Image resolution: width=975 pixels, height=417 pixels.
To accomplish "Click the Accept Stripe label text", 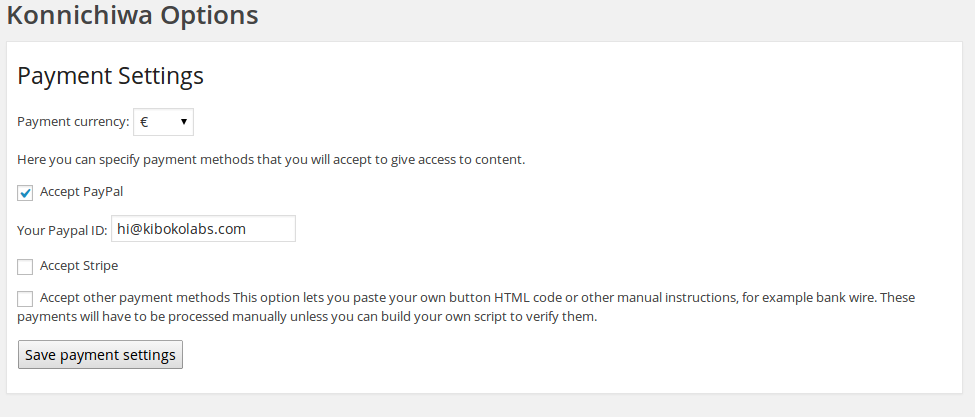I will 79,265.
